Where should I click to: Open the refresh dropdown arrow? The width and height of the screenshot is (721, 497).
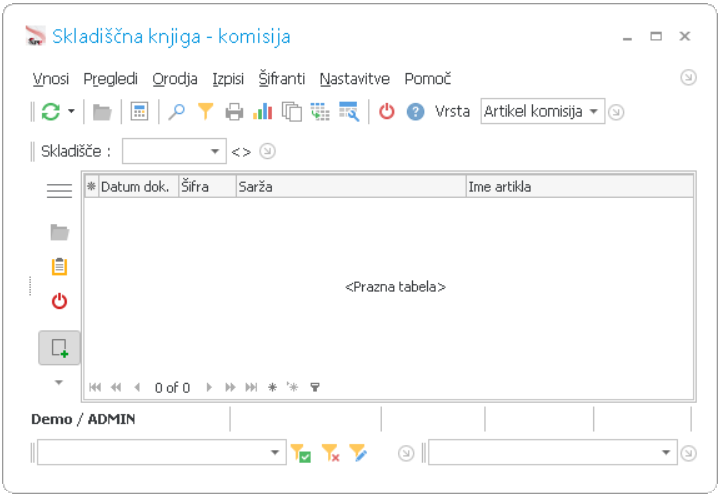[71, 111]
